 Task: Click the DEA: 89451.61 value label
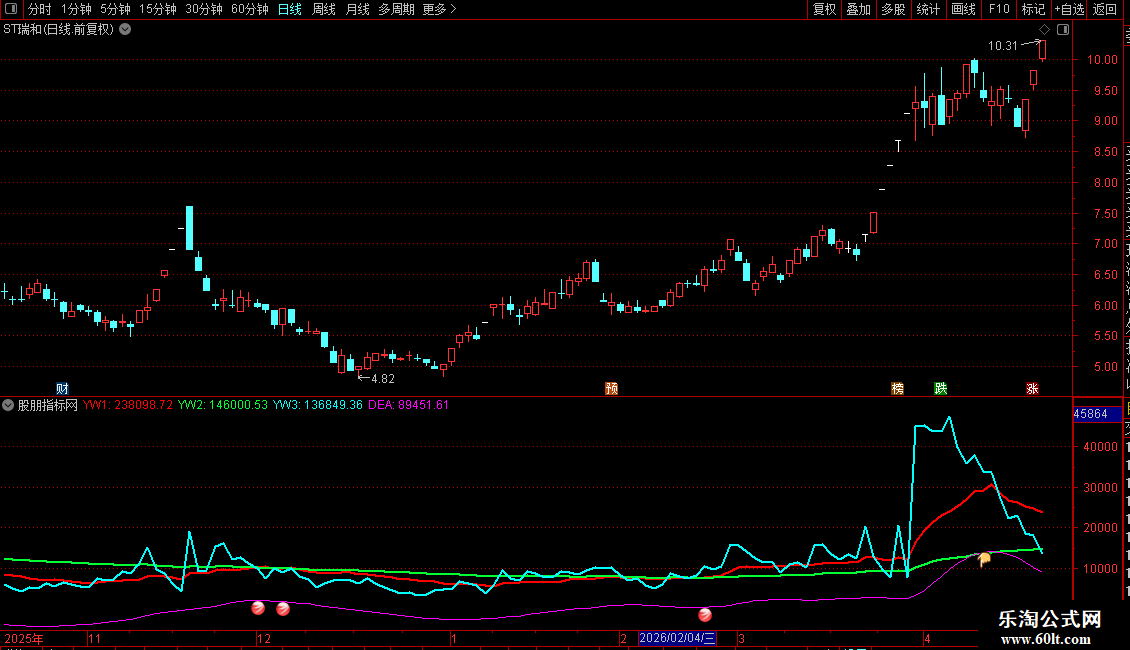click(x=409, y=405)
